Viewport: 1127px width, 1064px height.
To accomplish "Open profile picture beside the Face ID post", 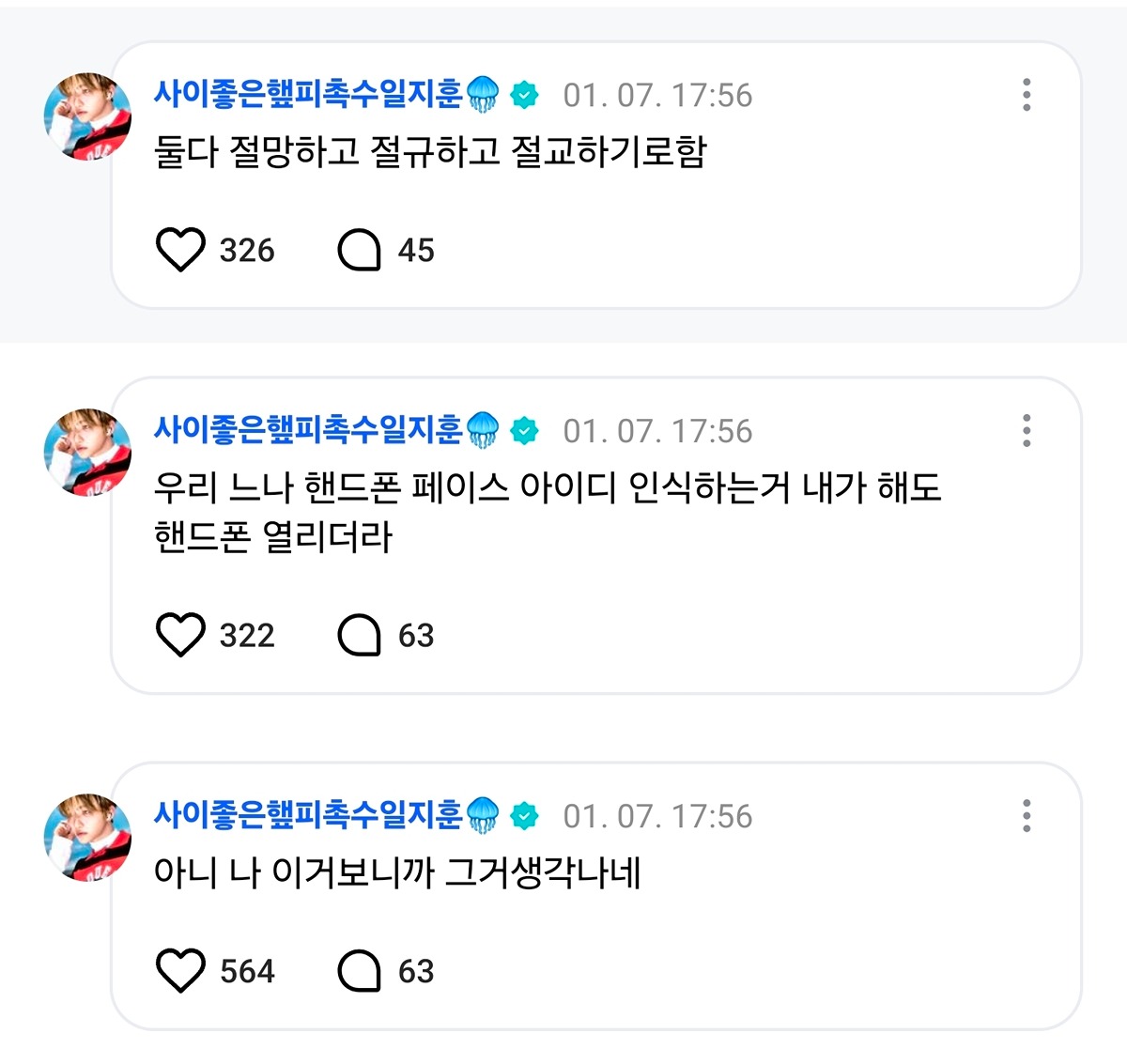I will [87, 453].
